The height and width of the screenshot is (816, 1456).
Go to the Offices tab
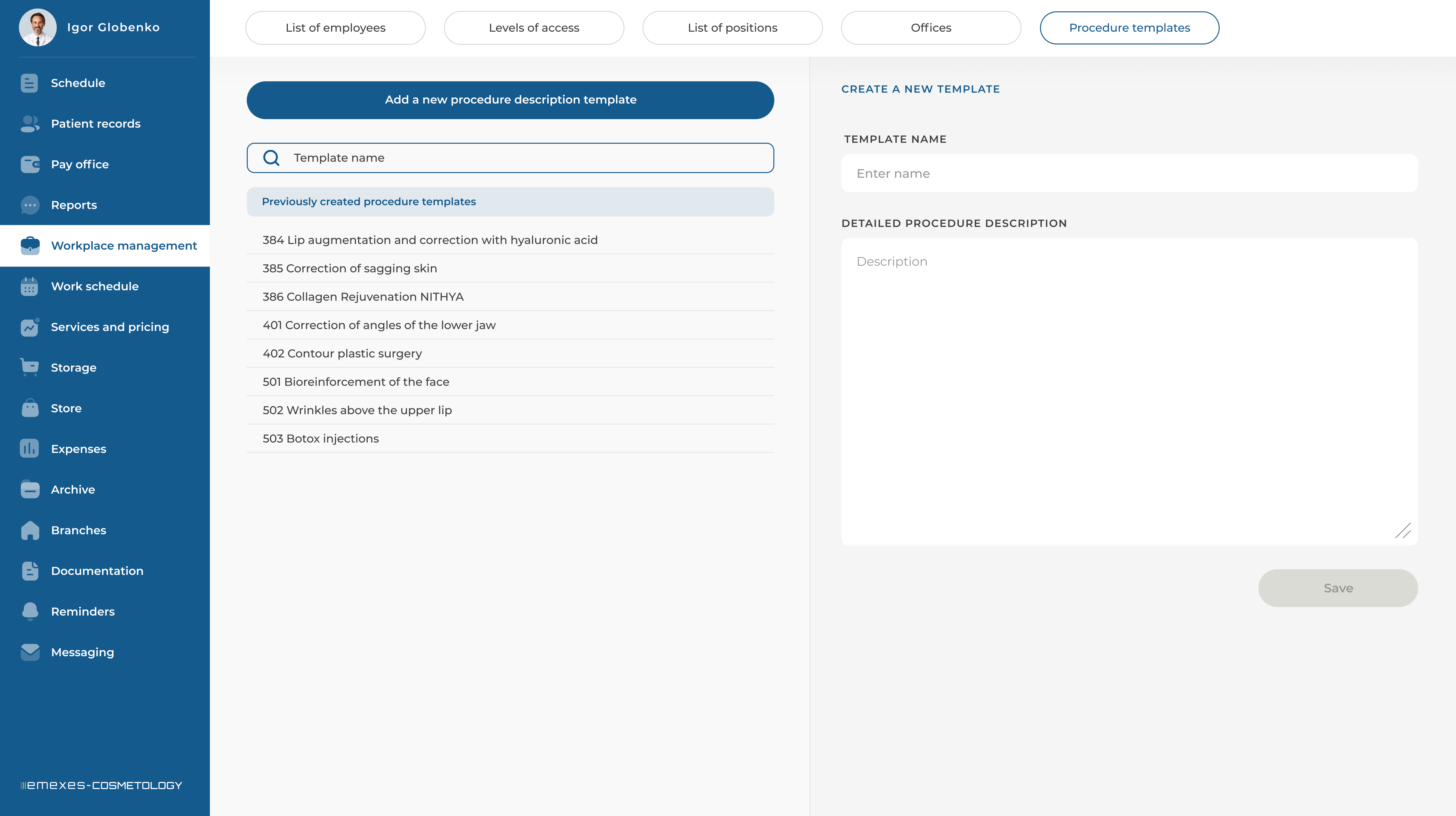[x=930, y=28]
